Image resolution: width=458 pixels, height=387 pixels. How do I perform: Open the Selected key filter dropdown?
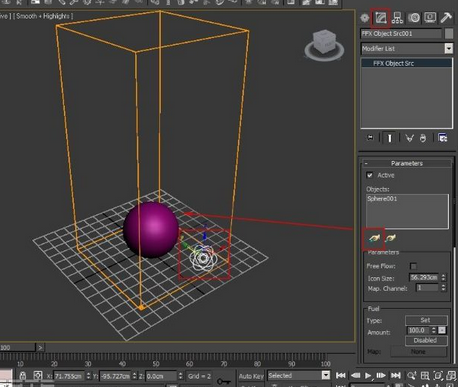326,376
